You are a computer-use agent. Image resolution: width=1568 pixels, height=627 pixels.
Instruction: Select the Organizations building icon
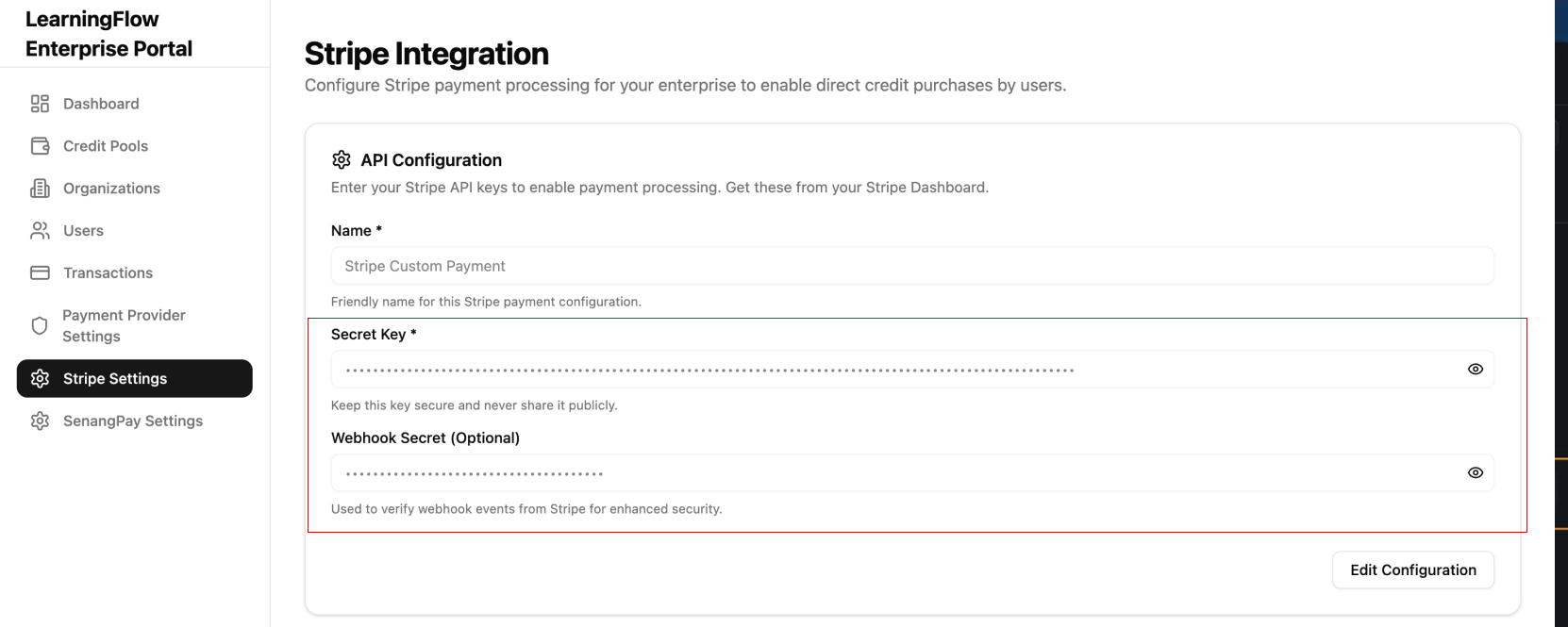39,188
